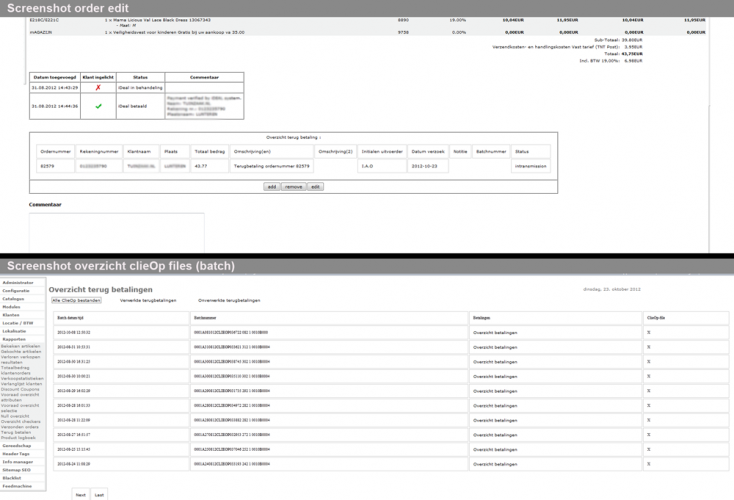Open the ClieOp file icon in the first batch row
Screen dimensions: 734x500
click(649, 331)
